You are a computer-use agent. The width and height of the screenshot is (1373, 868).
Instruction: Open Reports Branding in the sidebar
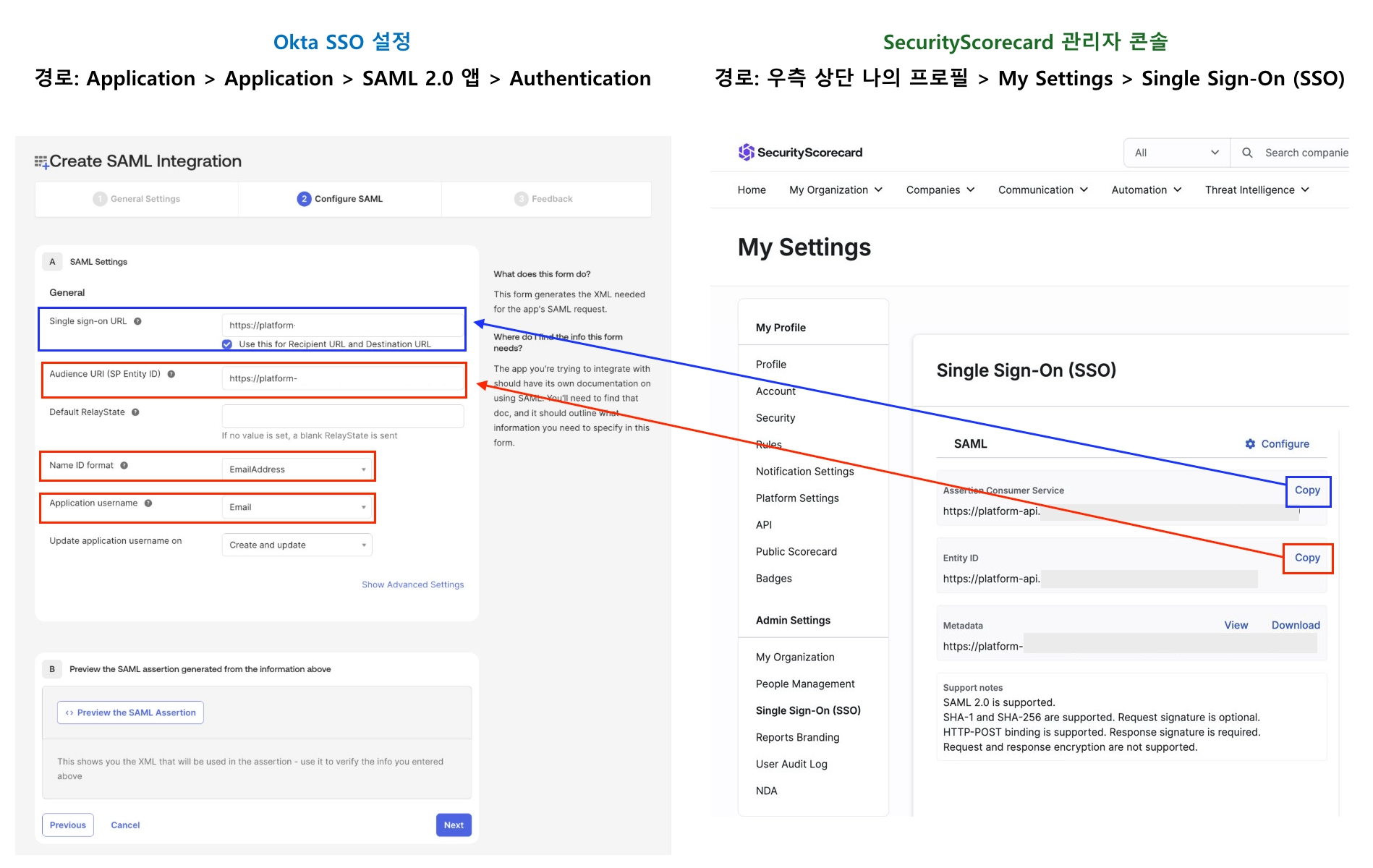798,738
